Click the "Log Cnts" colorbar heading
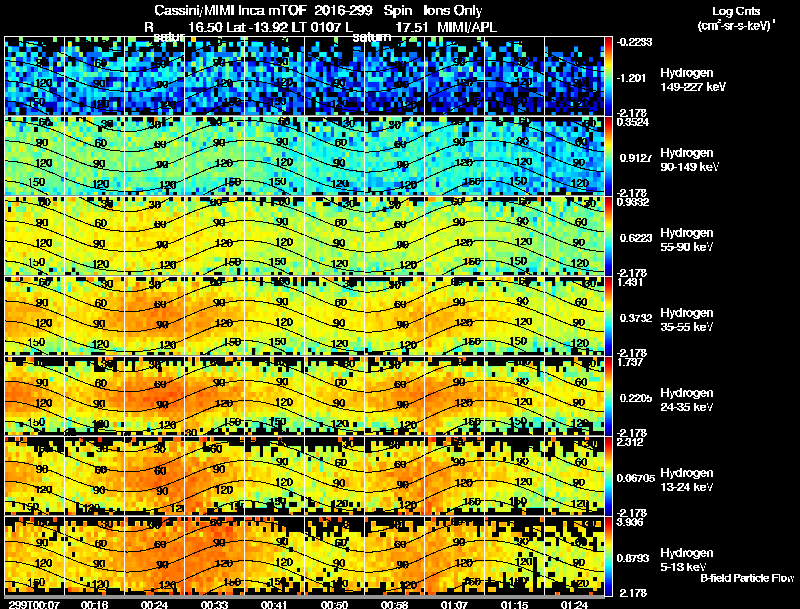Image resolution: width=800 pixels, height=609 pixels. click(x=736, y=11)
